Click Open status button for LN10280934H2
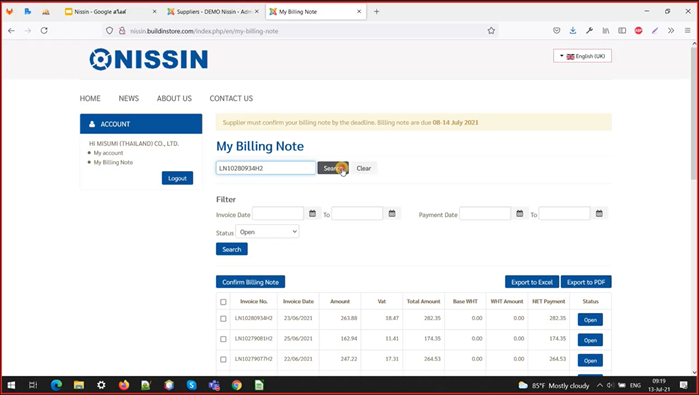 click(590, 320)
